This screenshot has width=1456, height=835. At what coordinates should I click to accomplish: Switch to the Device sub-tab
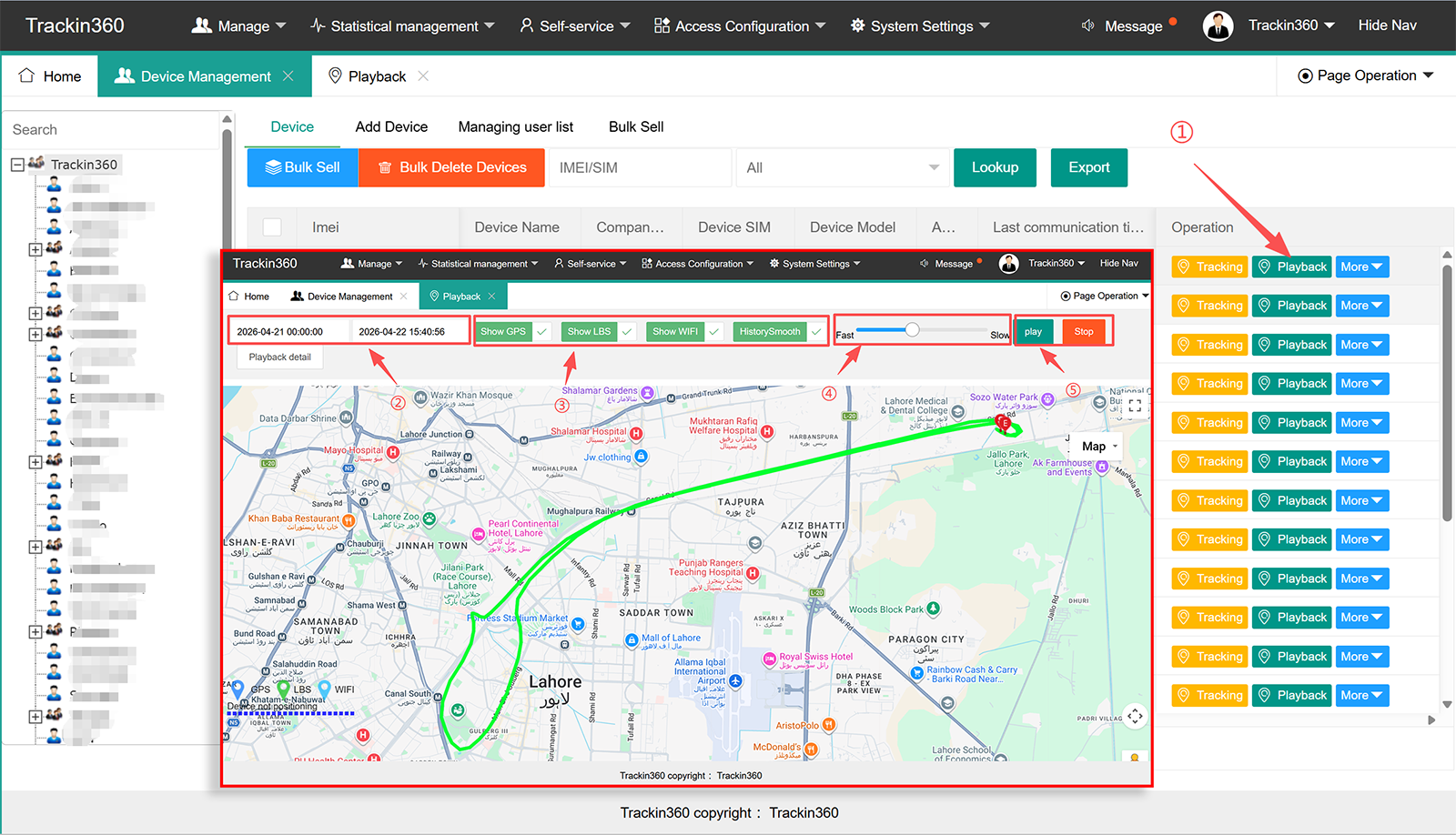tap(292, 126)
